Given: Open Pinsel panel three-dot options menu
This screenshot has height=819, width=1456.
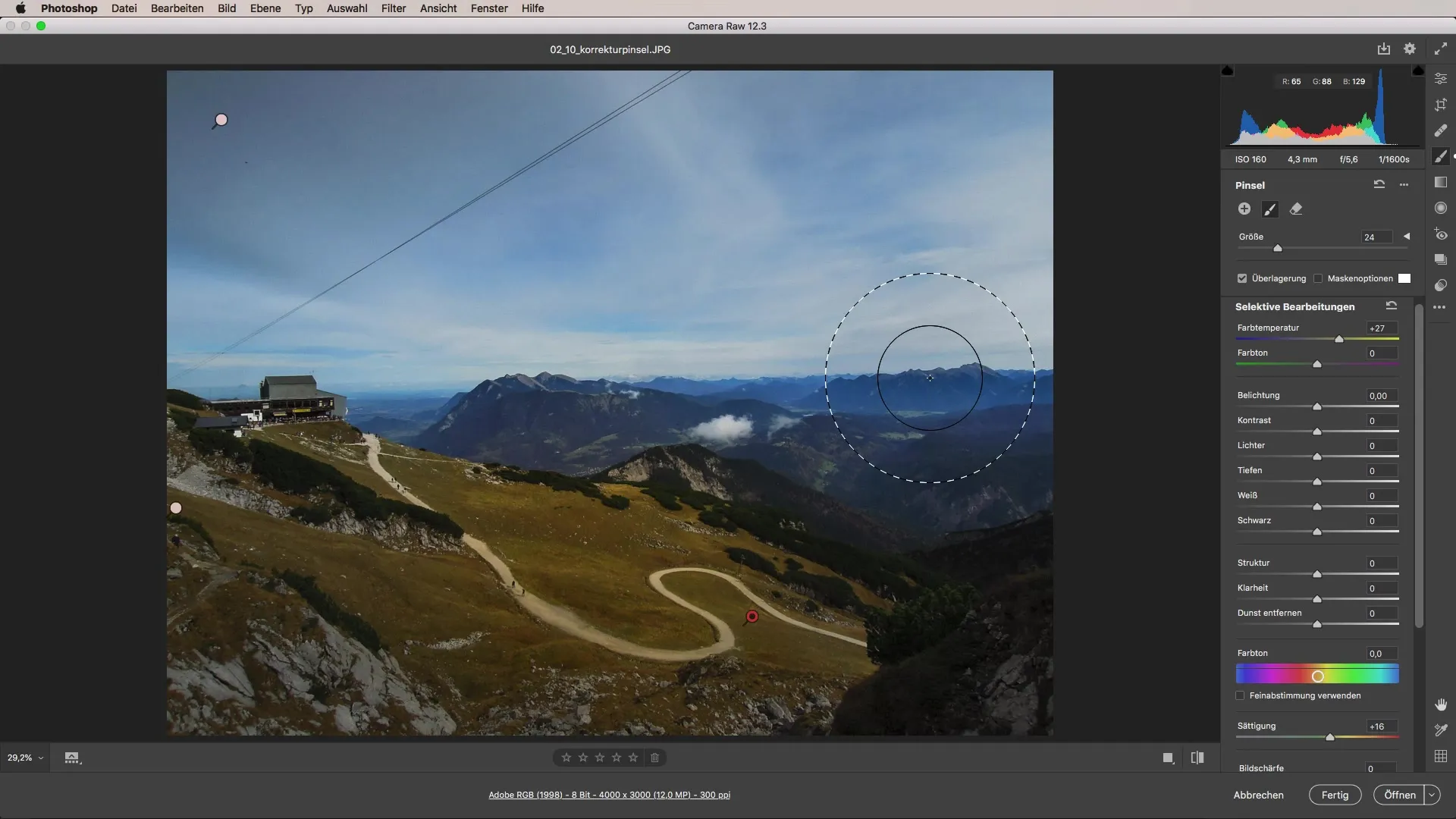Looking at the screenshot, I should (x=1404, y=185).
